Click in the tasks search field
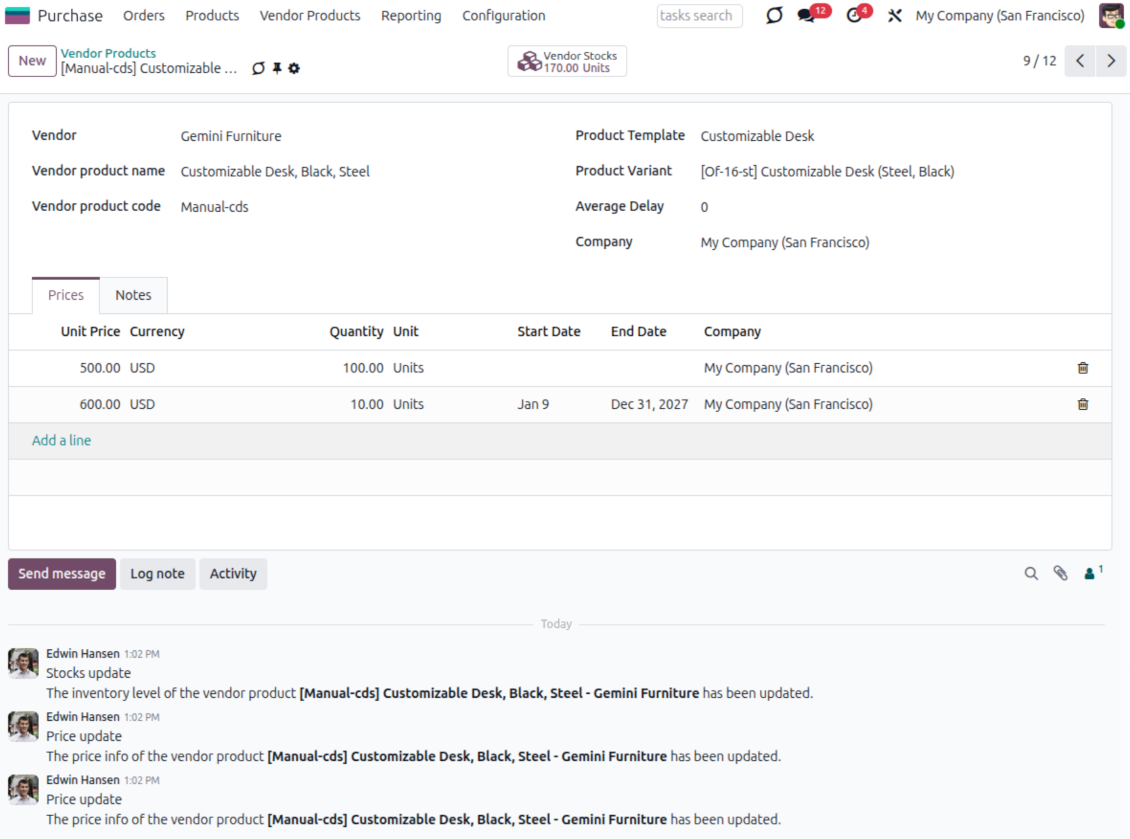 [699, 16]
